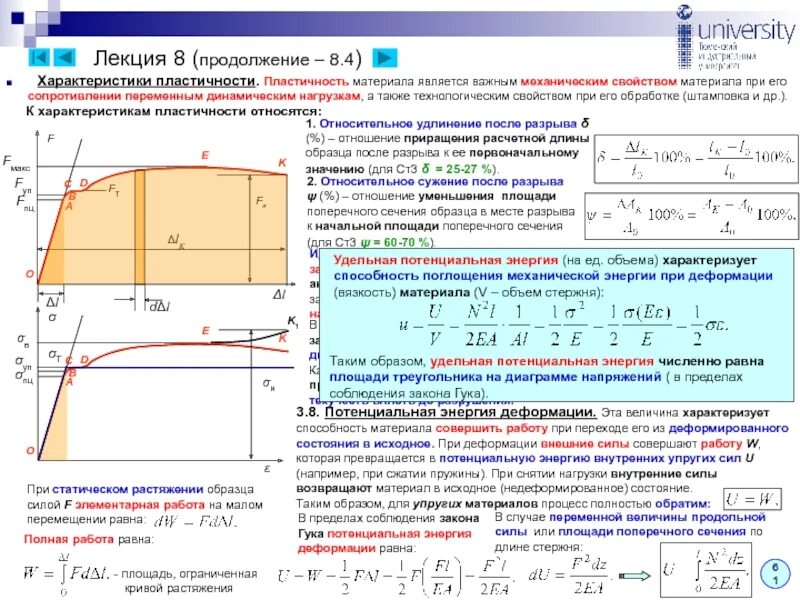Click the ψ contraction formula box
Image resolution: width=800 pixels, height=600 pixels.
pyautogui.click(x=691, y=216)
